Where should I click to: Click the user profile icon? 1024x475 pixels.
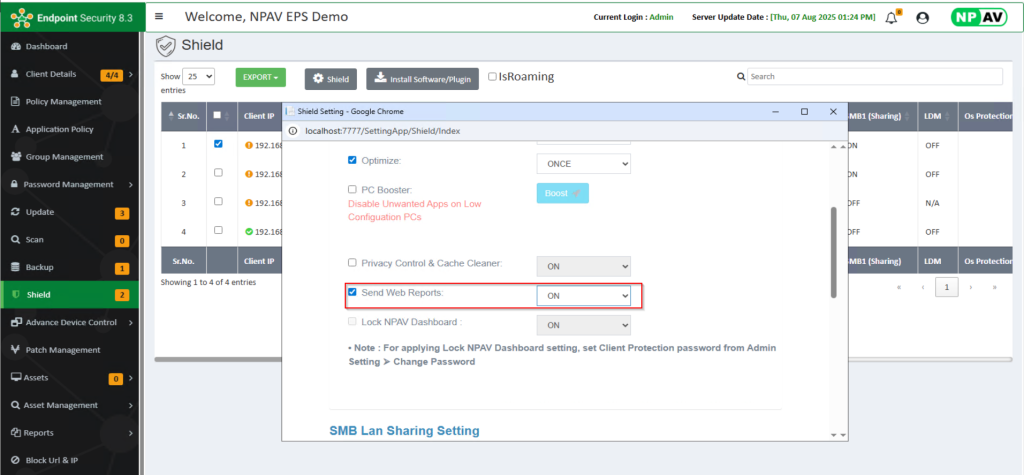922,18
